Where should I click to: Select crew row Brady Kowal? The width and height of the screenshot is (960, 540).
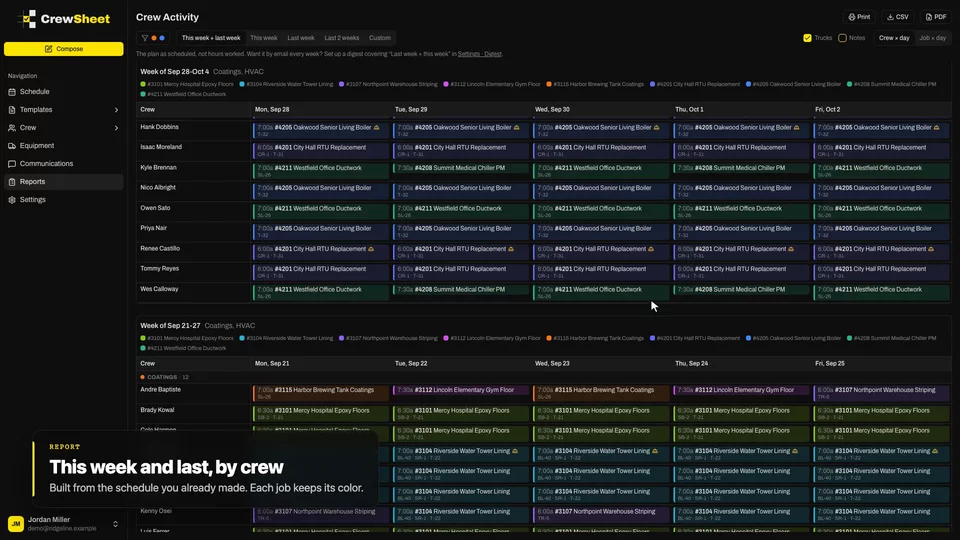[157, 410]
